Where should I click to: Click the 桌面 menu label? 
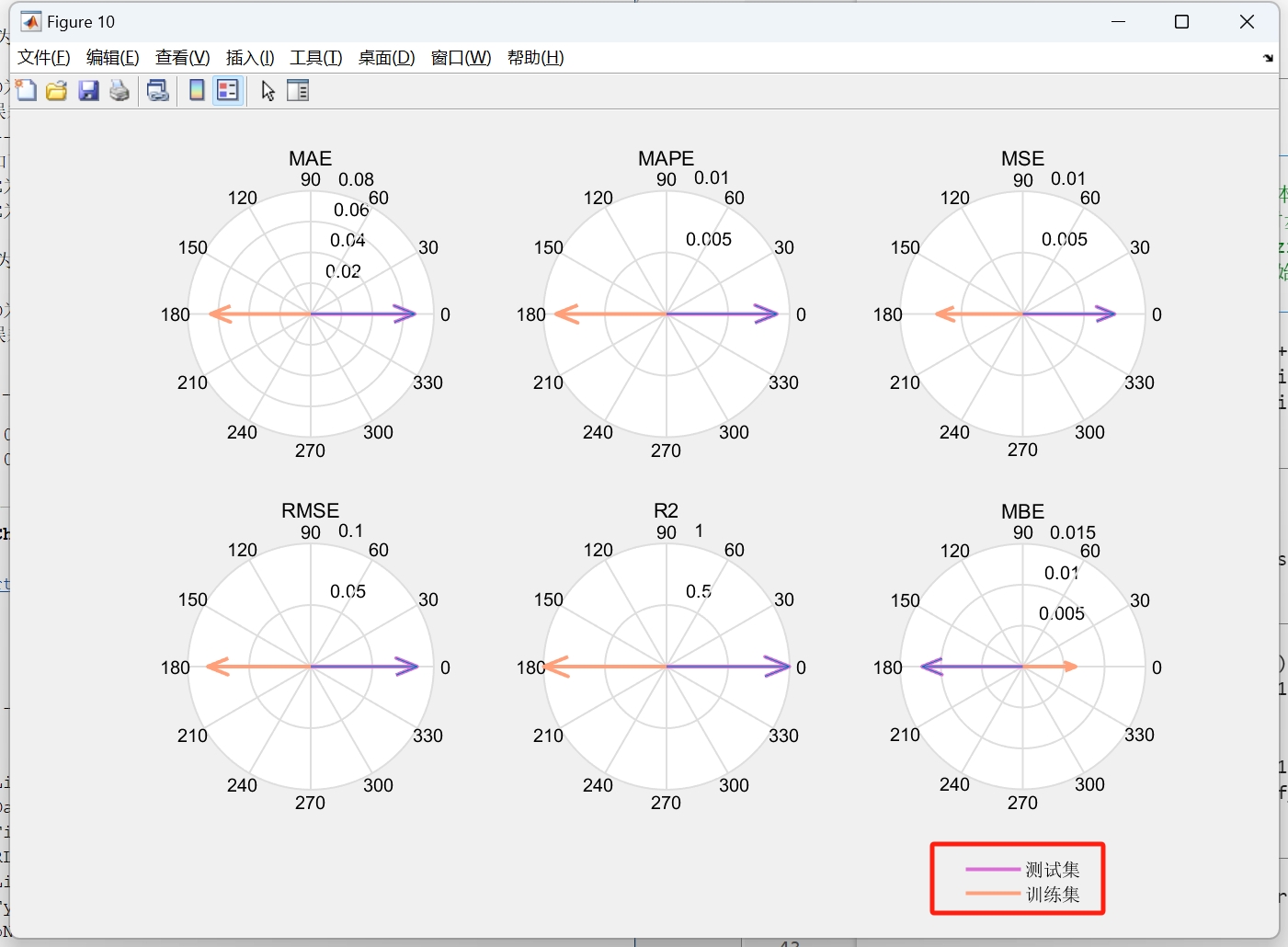pos(386,57)
